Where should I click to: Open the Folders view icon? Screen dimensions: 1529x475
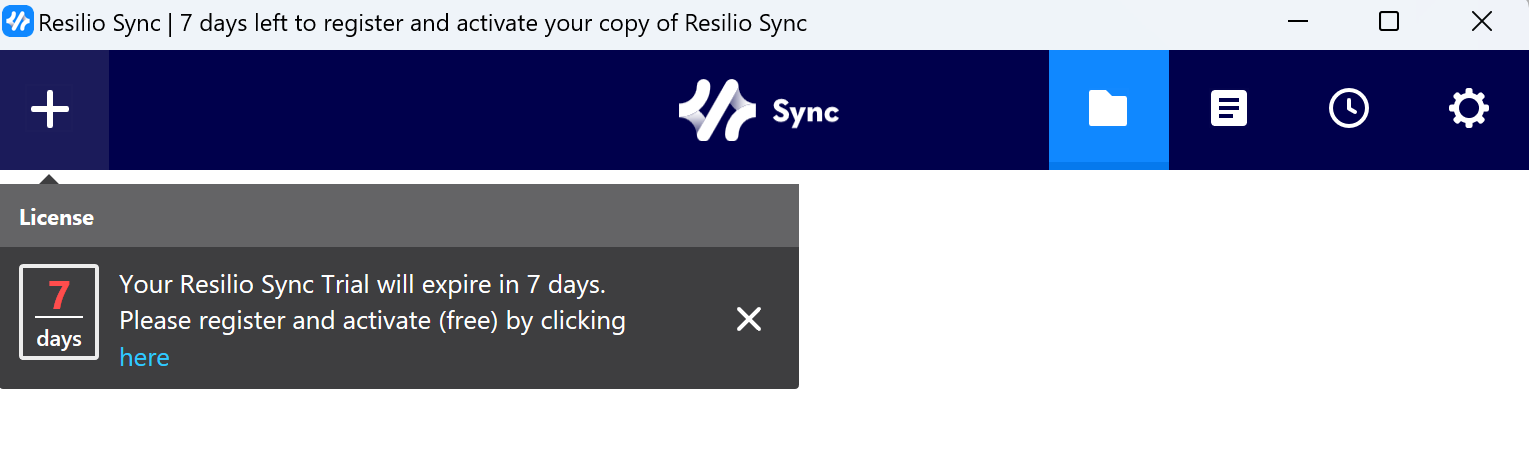(x=1108, y=108)
